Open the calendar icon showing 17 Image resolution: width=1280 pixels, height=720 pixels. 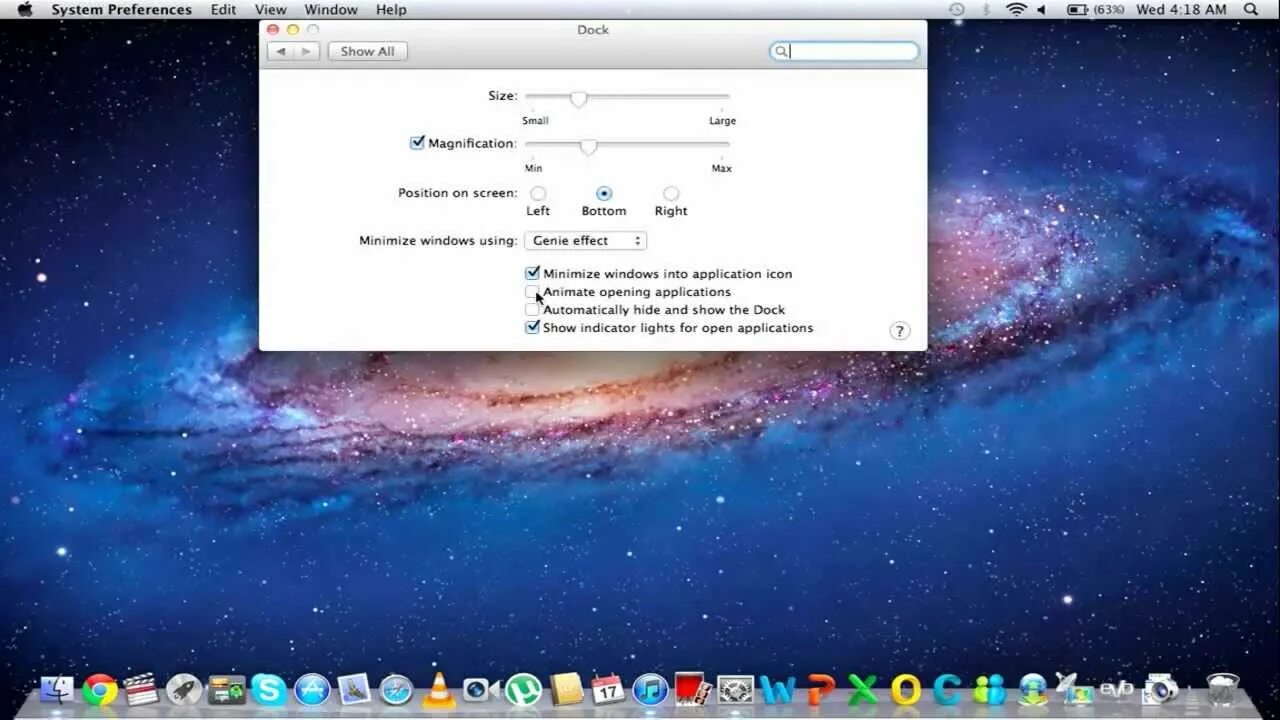click(x=608, y=690)
